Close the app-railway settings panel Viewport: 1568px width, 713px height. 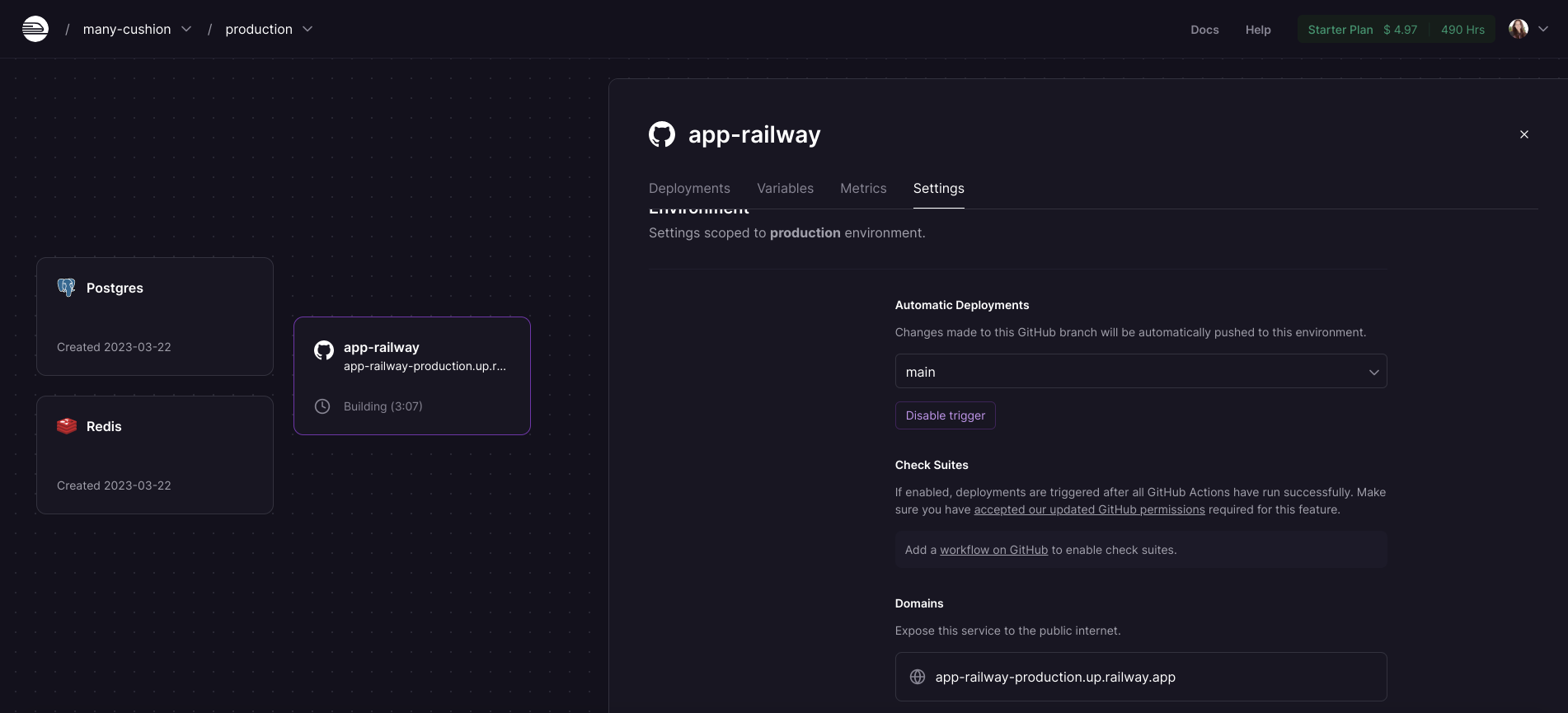coord(1524,134)
